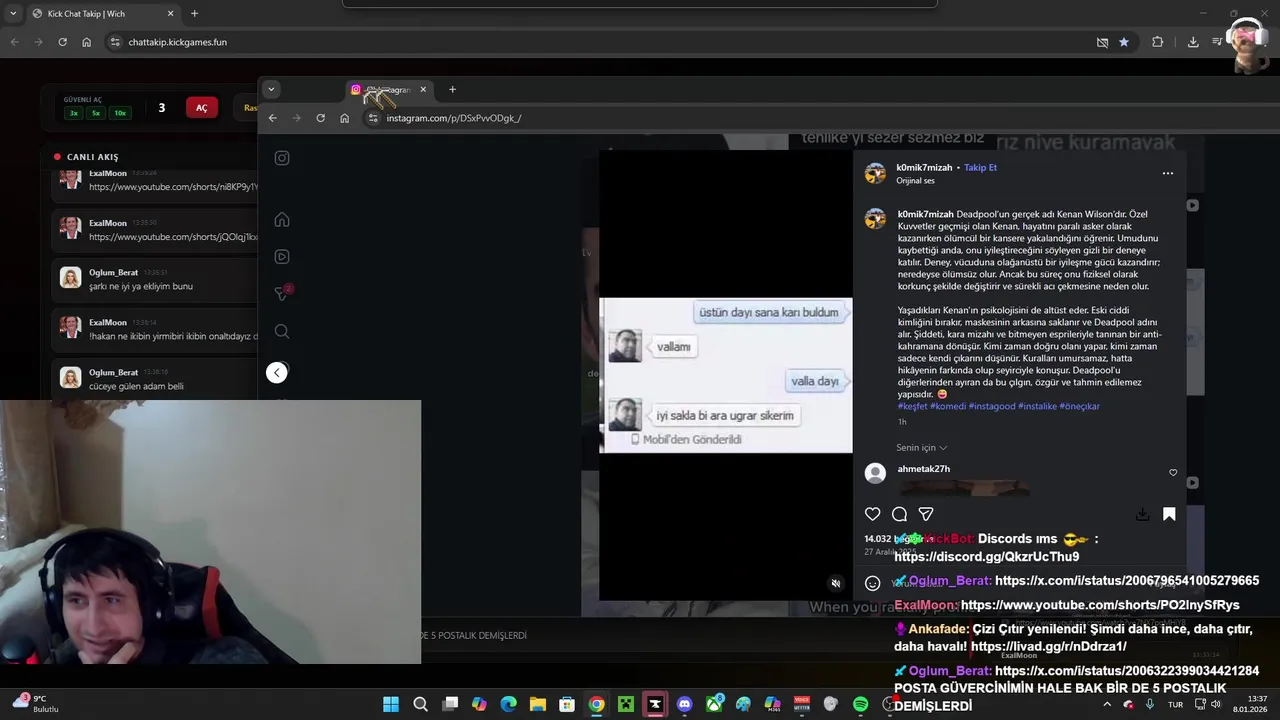
Task: Open #keşfet hashtag link
Action: pyautogui.click(x=913, y=406)
